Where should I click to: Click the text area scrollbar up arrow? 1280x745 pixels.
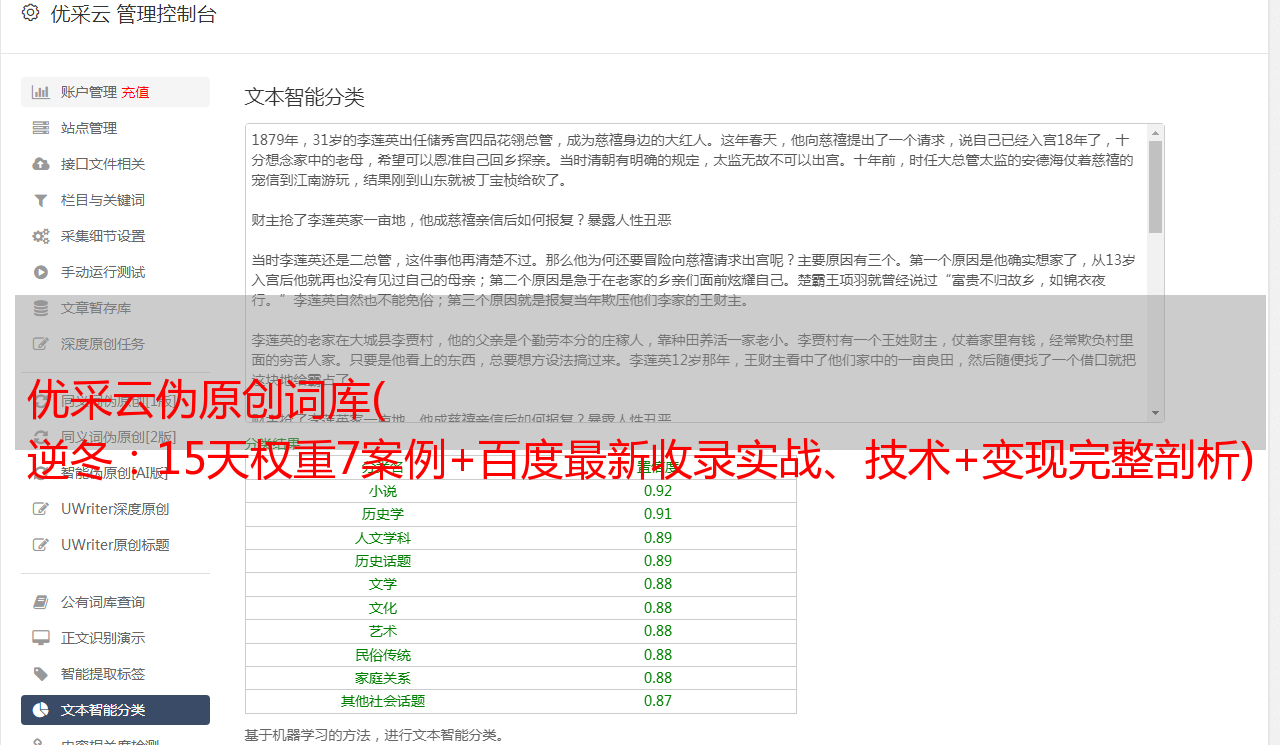[x=1156, y=132]
